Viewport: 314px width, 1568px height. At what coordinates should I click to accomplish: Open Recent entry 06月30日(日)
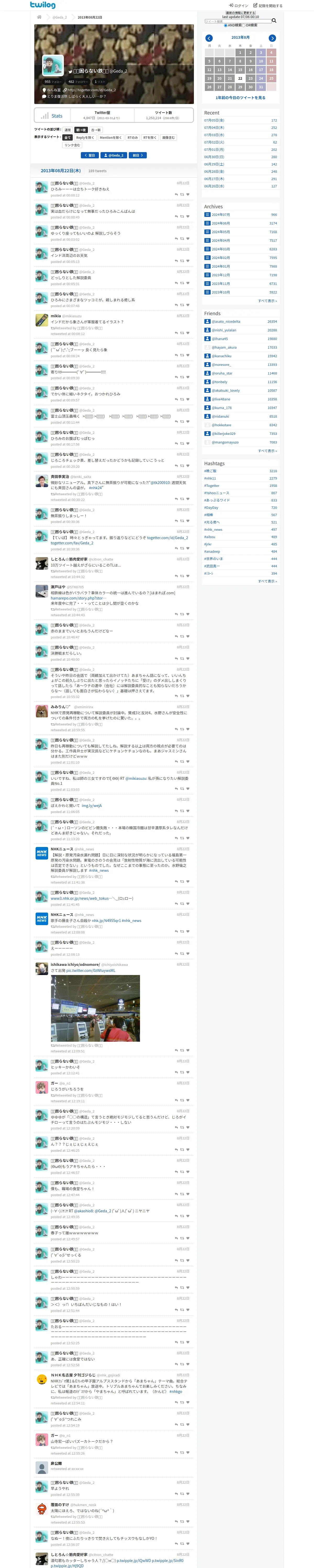(214, 157)
